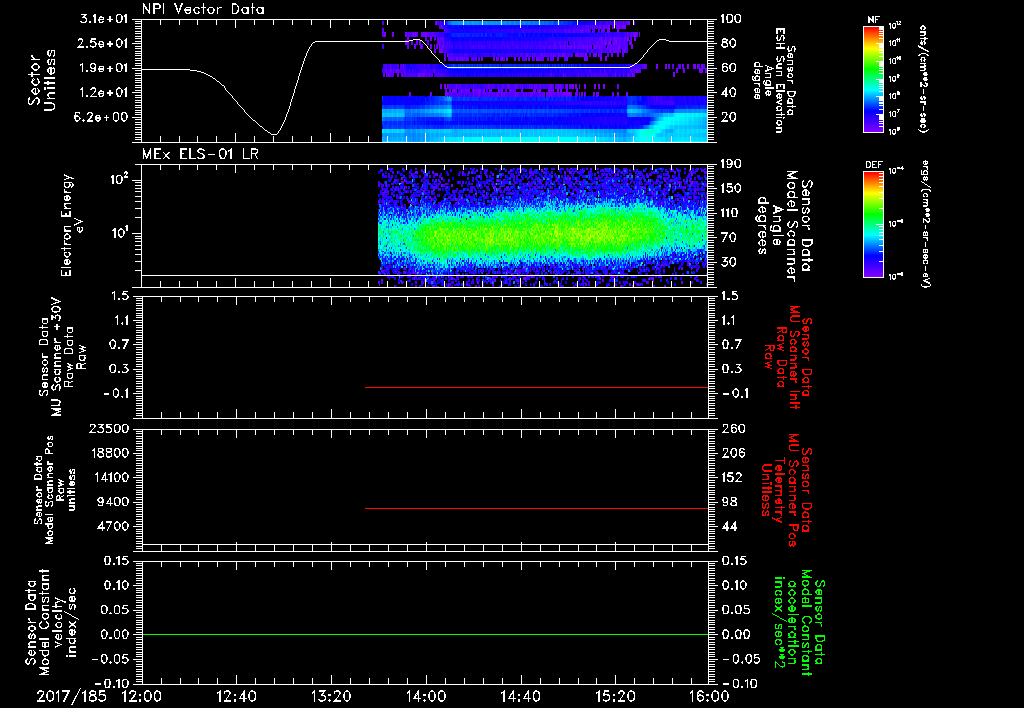Click the 2017/185 date label
This screenshot has height=708, width=1024.
coord(71,696)
